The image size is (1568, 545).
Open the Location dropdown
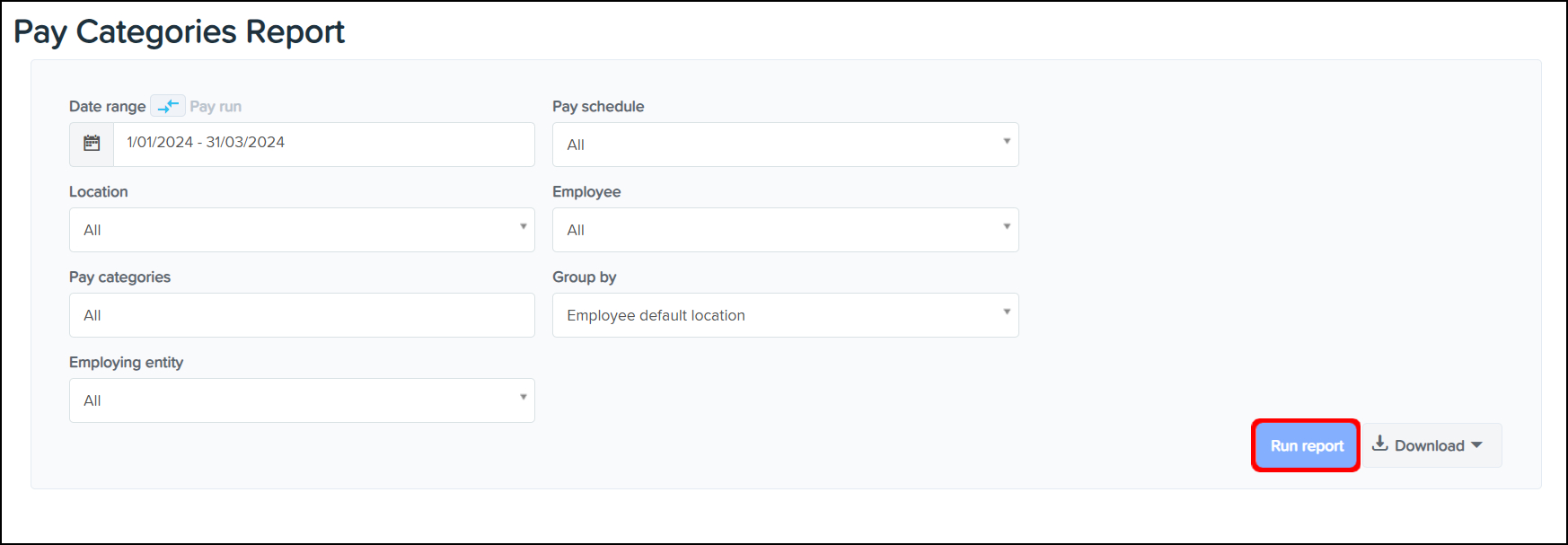point(301,230)
